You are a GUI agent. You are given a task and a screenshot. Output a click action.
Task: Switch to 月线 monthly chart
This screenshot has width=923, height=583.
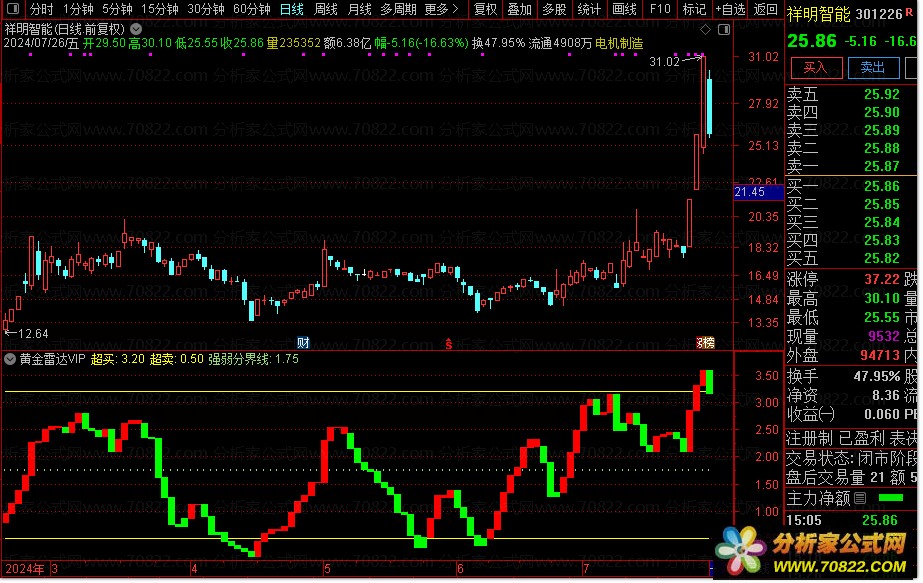click(x=360, y=9)
